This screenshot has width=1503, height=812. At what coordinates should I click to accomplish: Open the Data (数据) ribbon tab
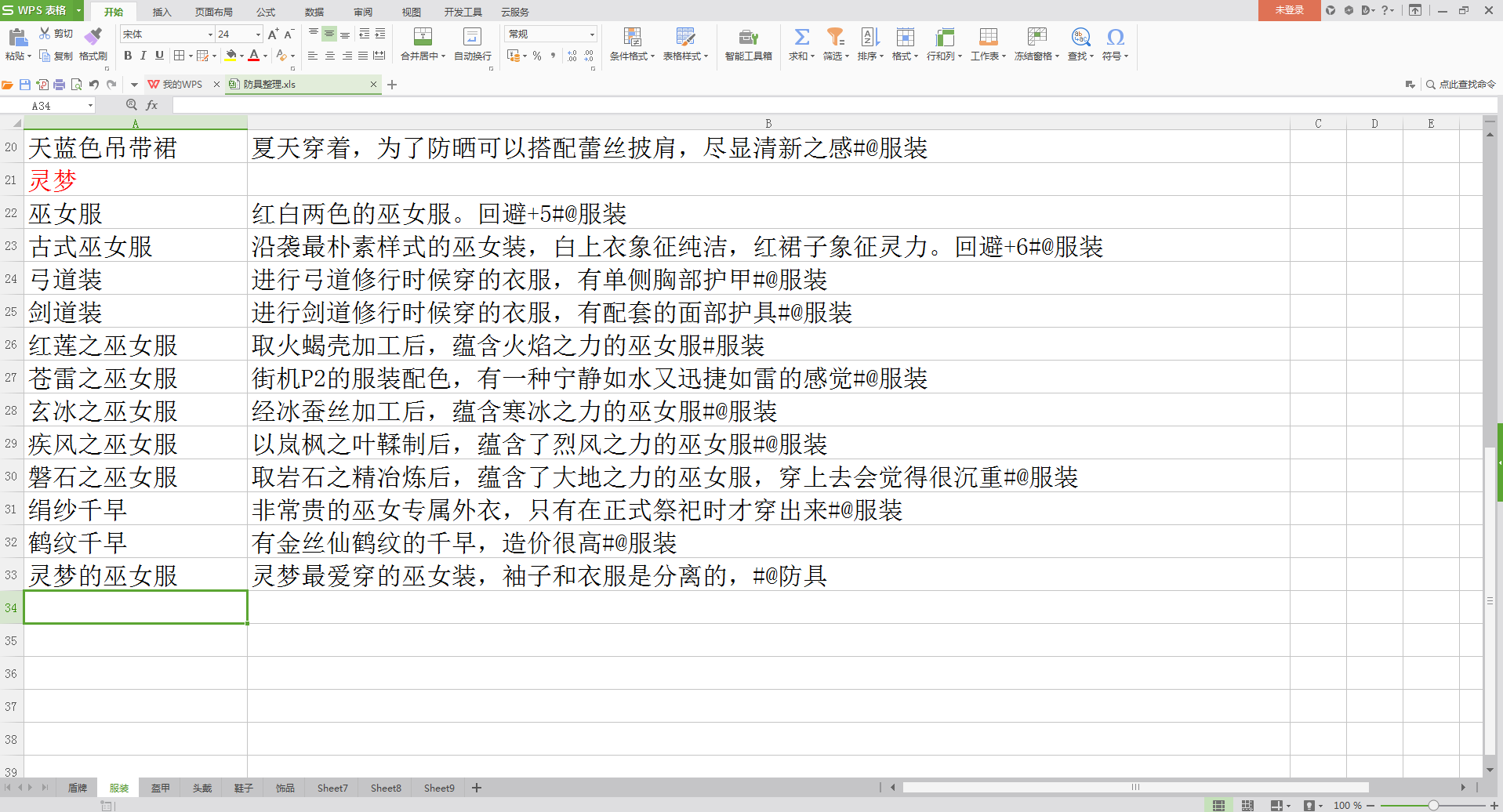(x=314, y=12)
